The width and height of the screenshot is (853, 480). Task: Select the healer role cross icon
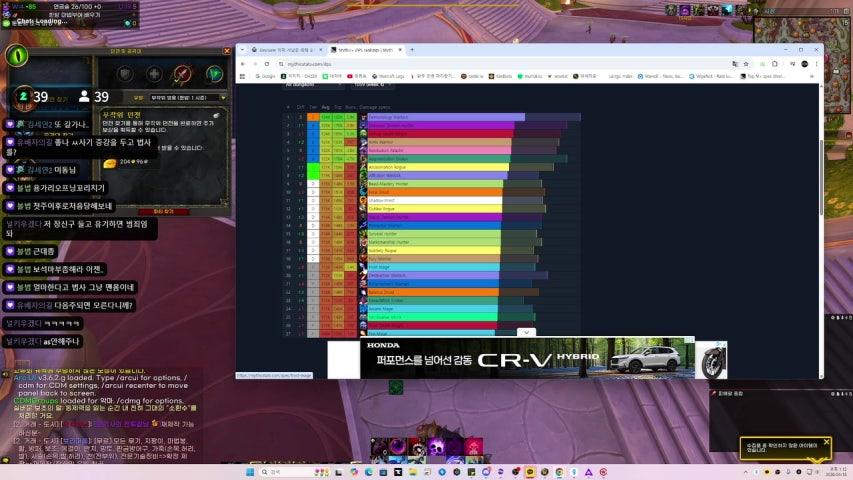coord(153,73)
